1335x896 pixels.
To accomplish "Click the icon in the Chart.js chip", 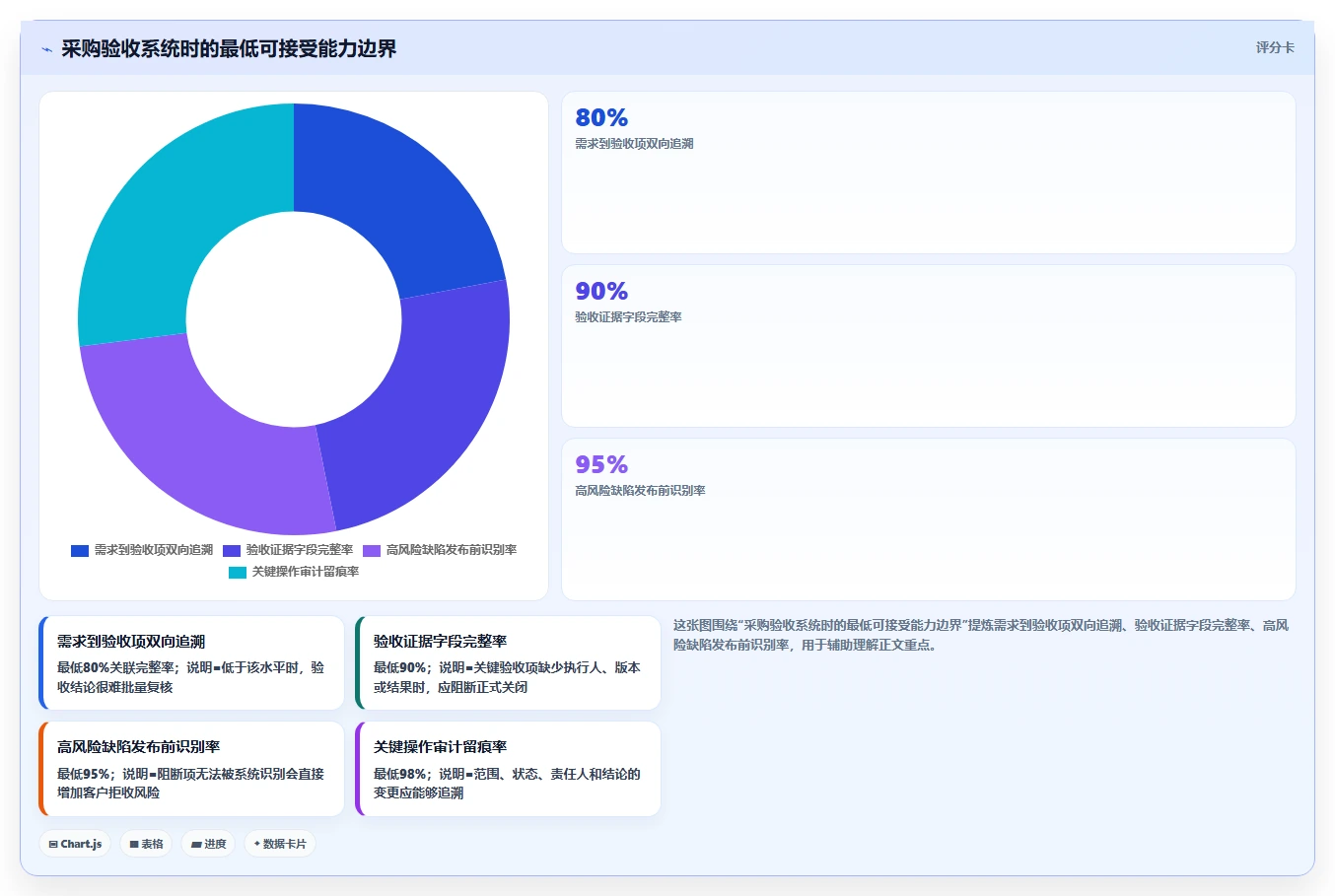I will (53, 844).
